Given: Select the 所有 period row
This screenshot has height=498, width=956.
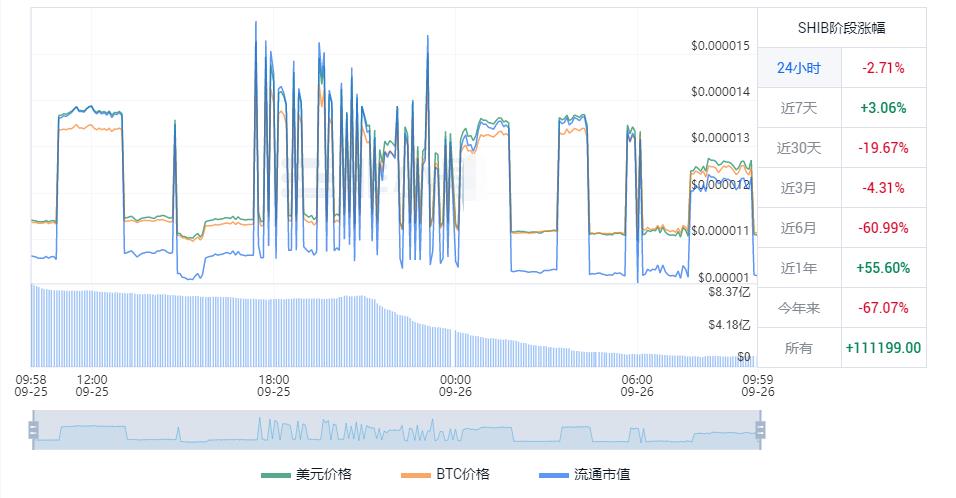Looking at the screenshot, I should (798, 348).
